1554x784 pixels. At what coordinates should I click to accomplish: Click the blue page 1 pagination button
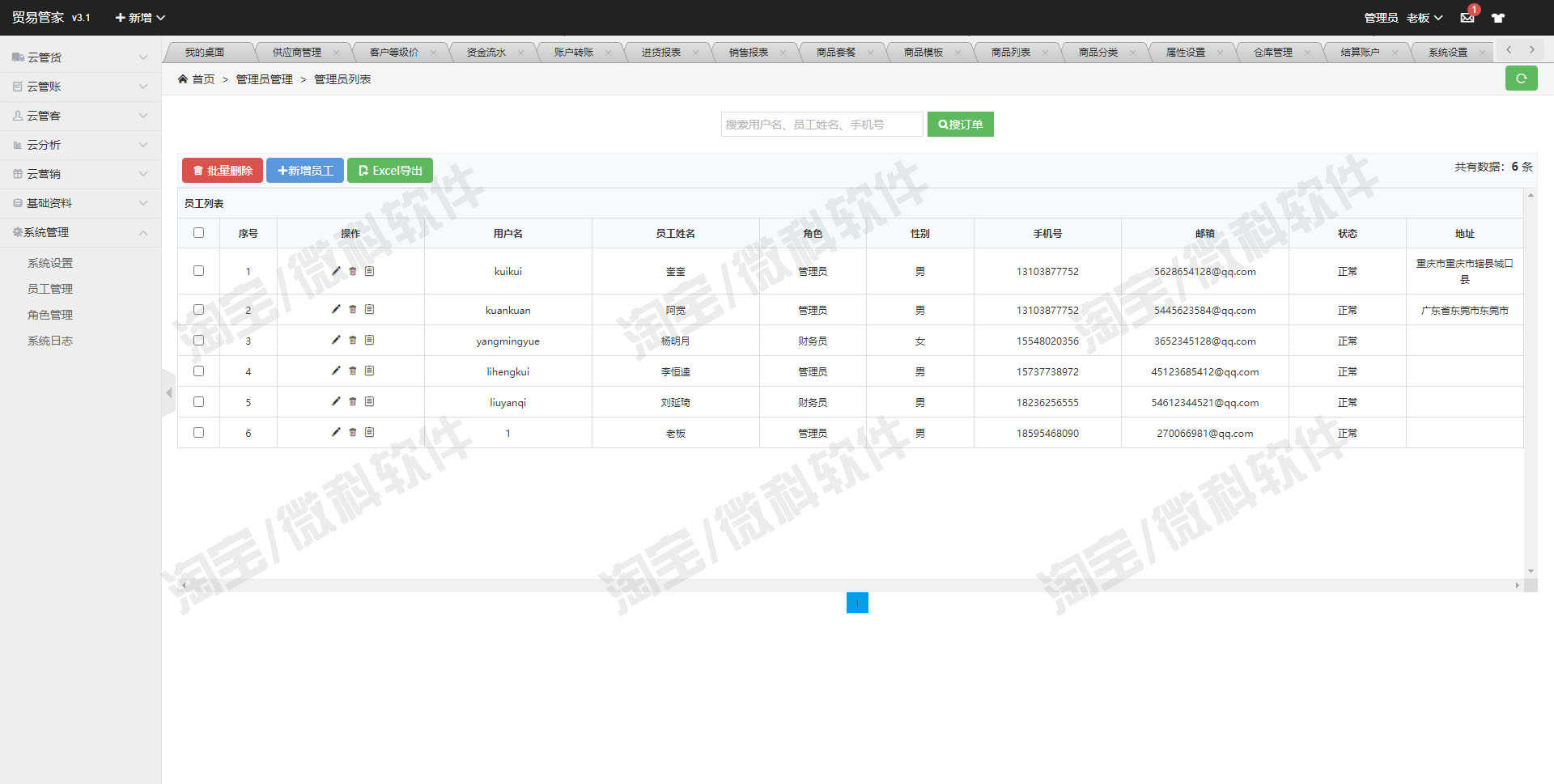pos(857,603)
